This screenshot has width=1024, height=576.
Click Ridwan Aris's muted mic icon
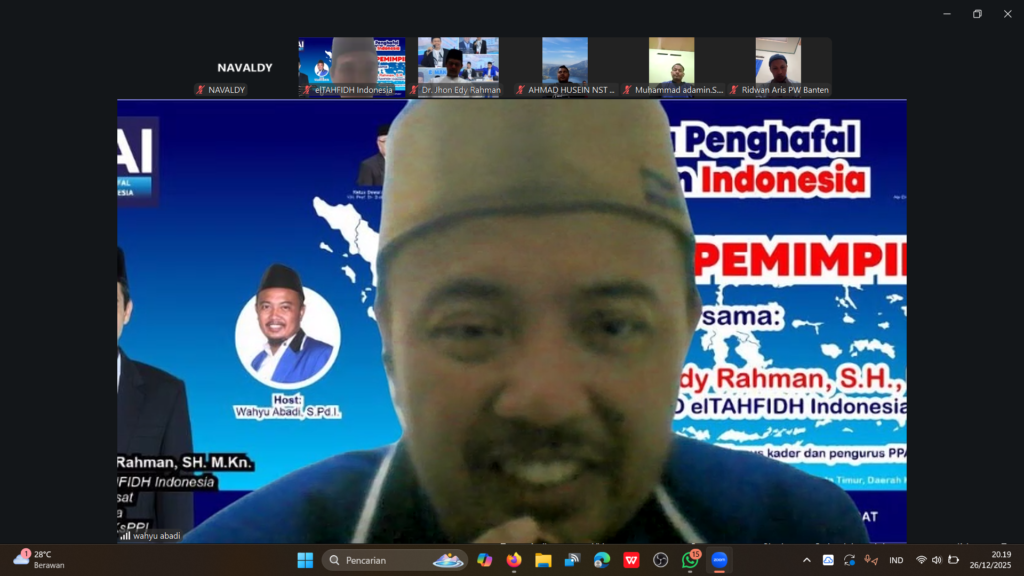734,90
